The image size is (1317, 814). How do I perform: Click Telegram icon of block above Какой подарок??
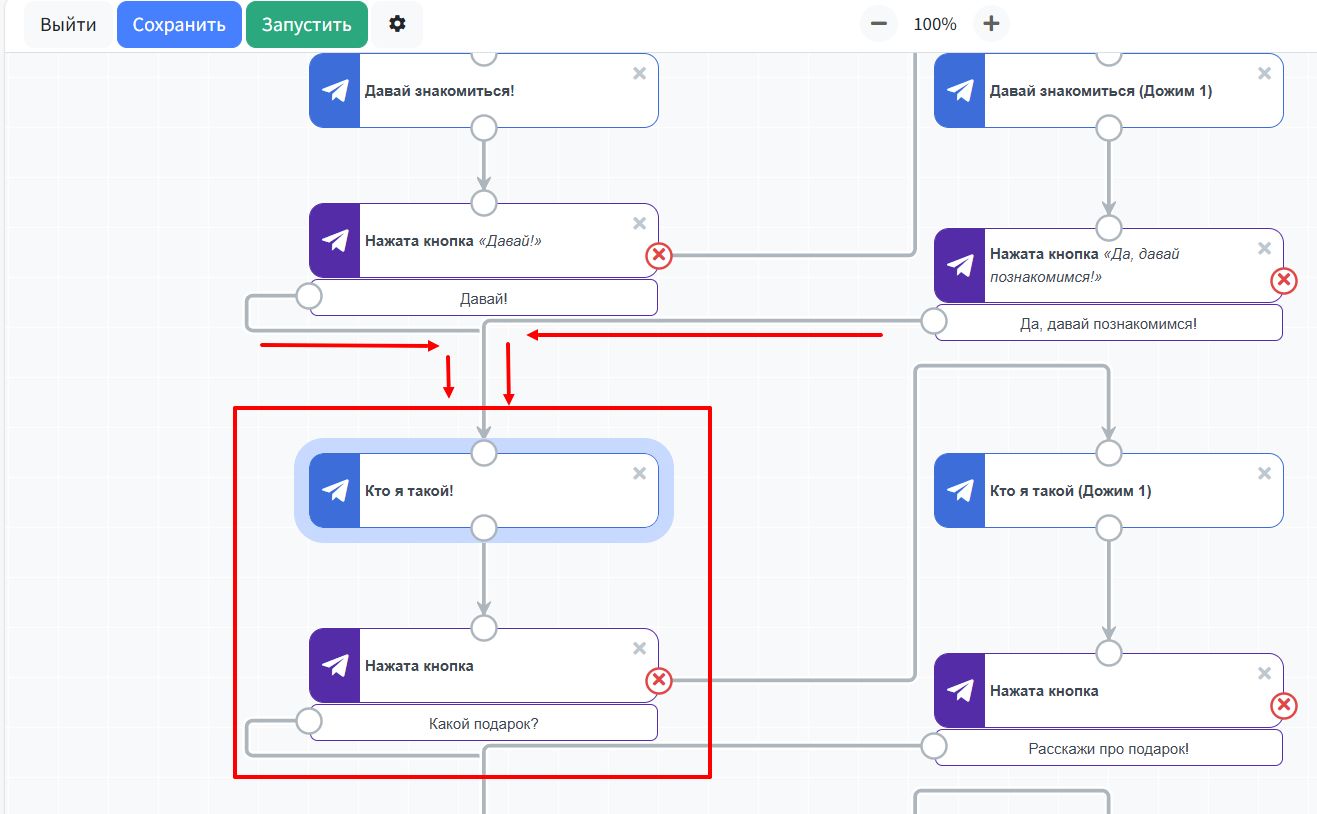coord(335,666)
